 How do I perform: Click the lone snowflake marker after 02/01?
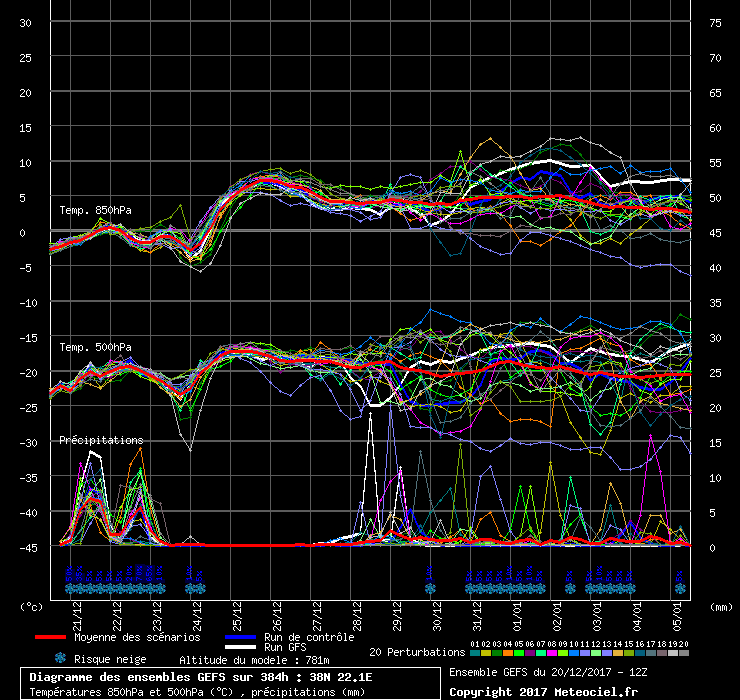coord(570,589)
